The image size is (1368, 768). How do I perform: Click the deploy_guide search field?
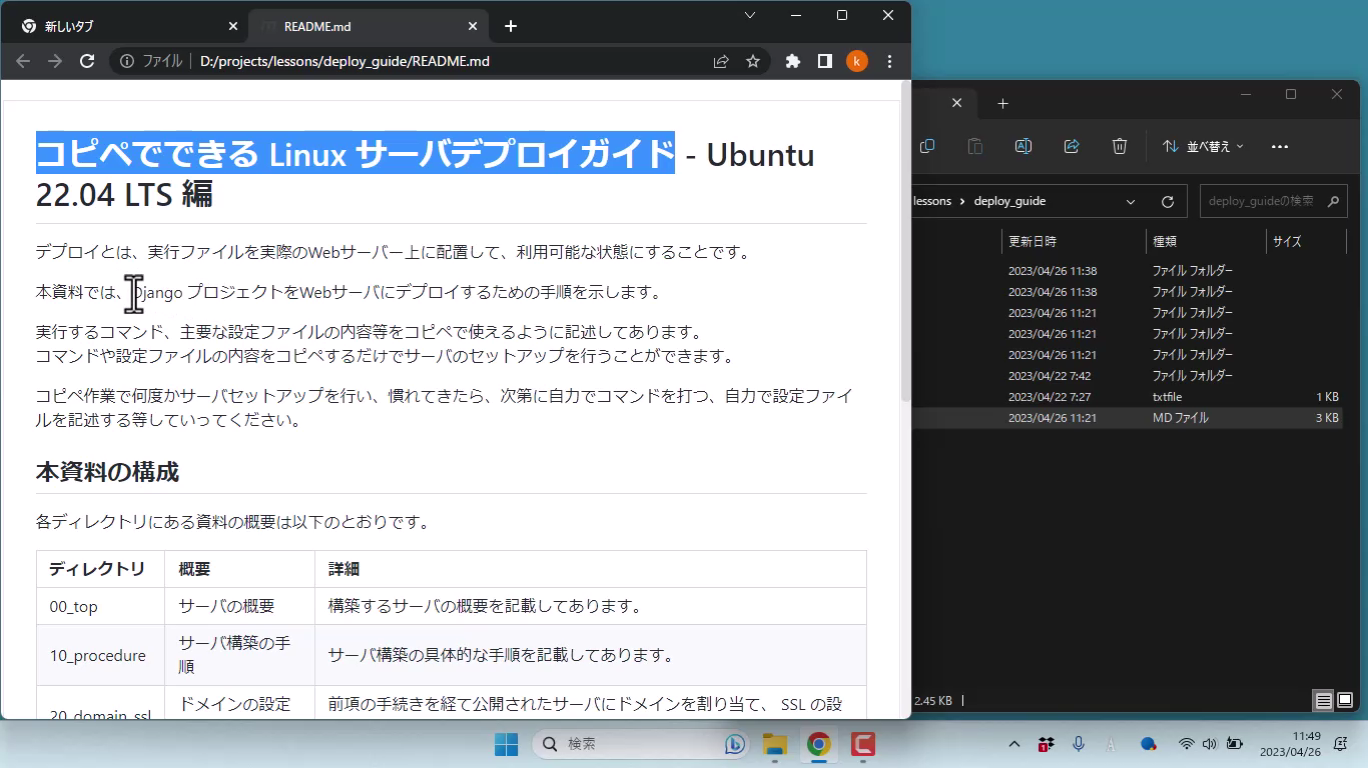pyautogui.click(x=1262, y=201)
